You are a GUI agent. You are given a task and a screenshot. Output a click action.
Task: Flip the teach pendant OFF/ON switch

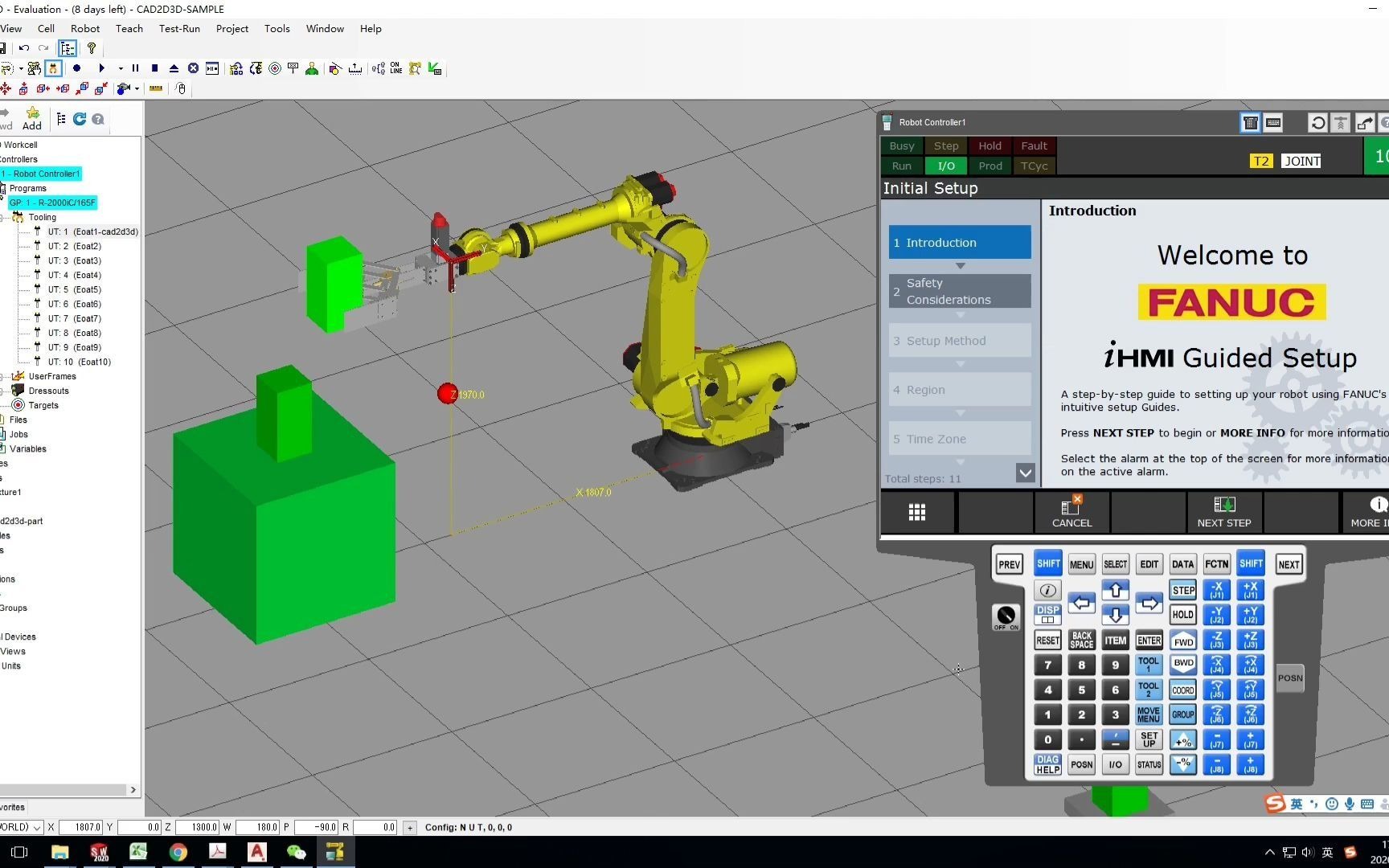(1006, 617)
